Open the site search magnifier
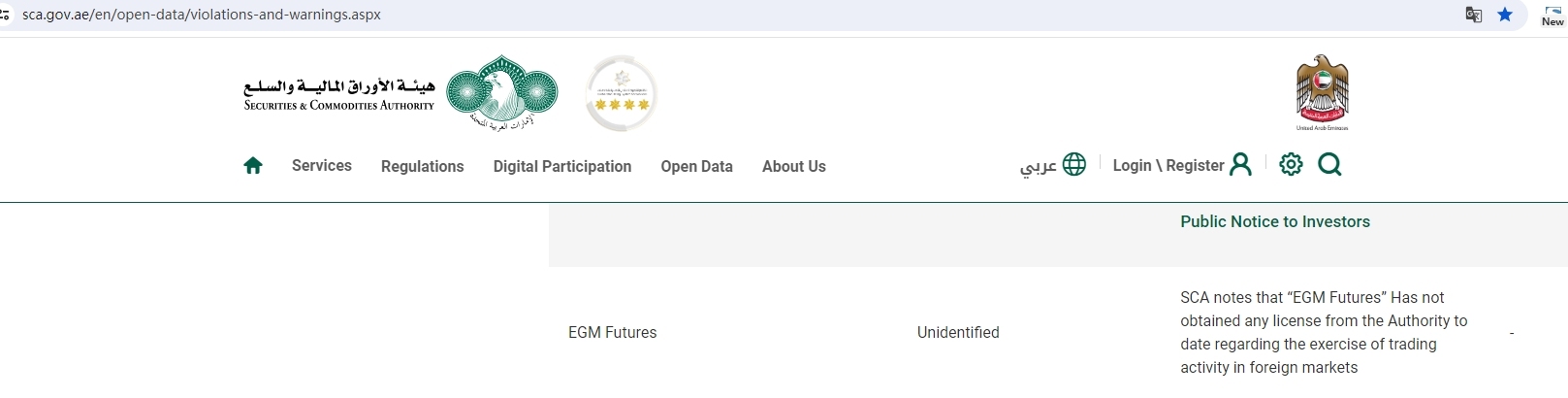 (1329, 165)
